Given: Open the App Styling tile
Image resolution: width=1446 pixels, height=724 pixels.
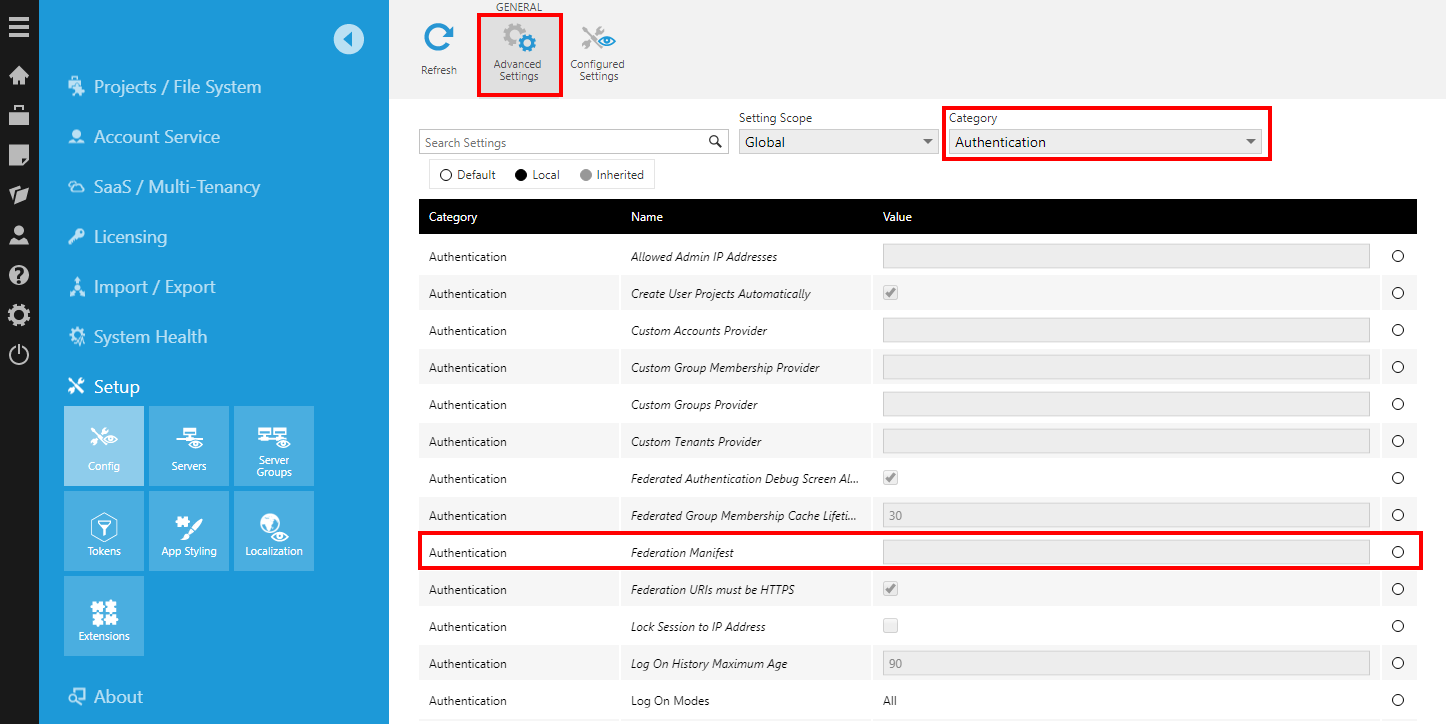Looking at the screenshot, I should point(189,531).
